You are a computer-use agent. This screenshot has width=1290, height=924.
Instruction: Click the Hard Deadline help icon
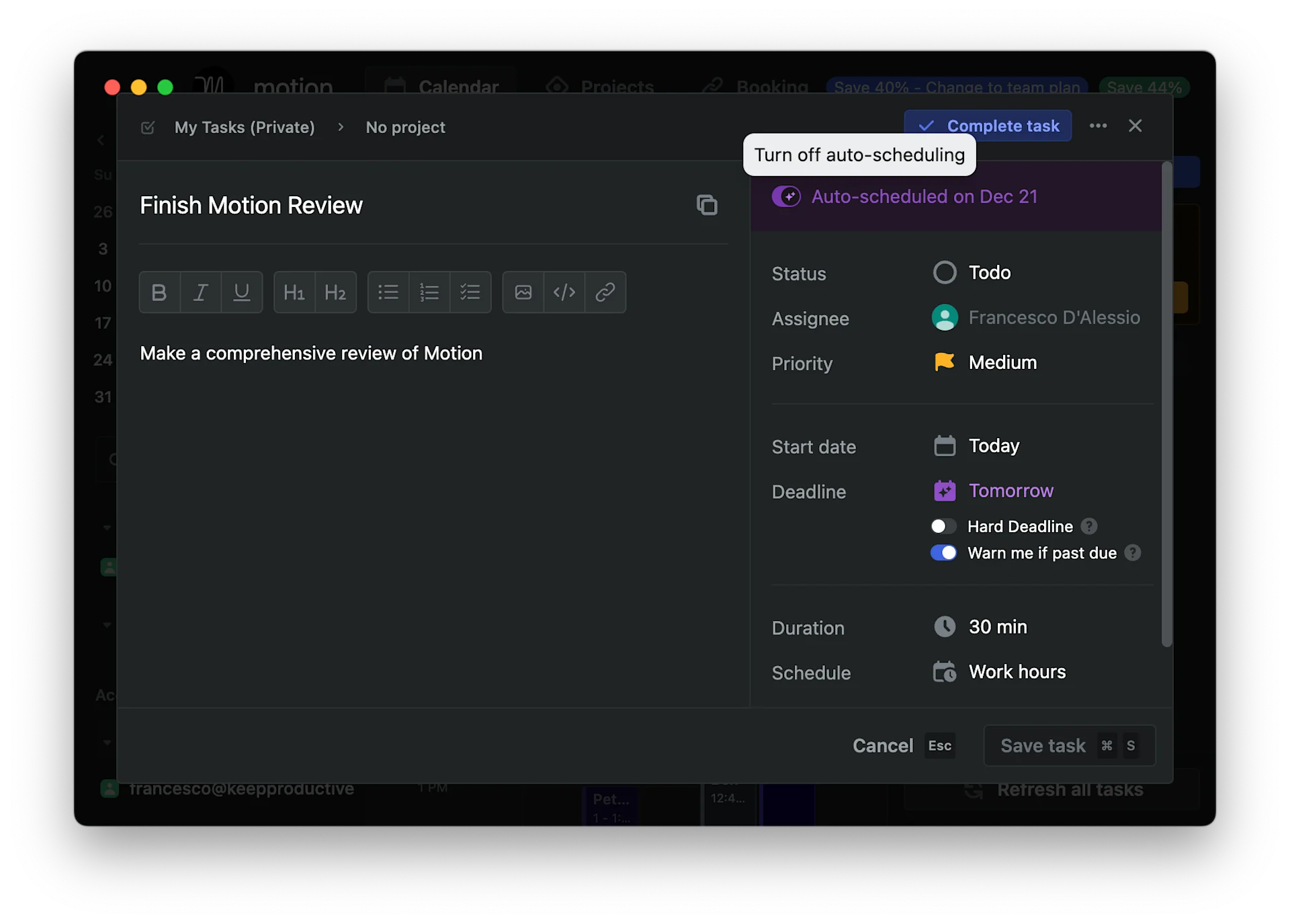(x=1089, y=526)
